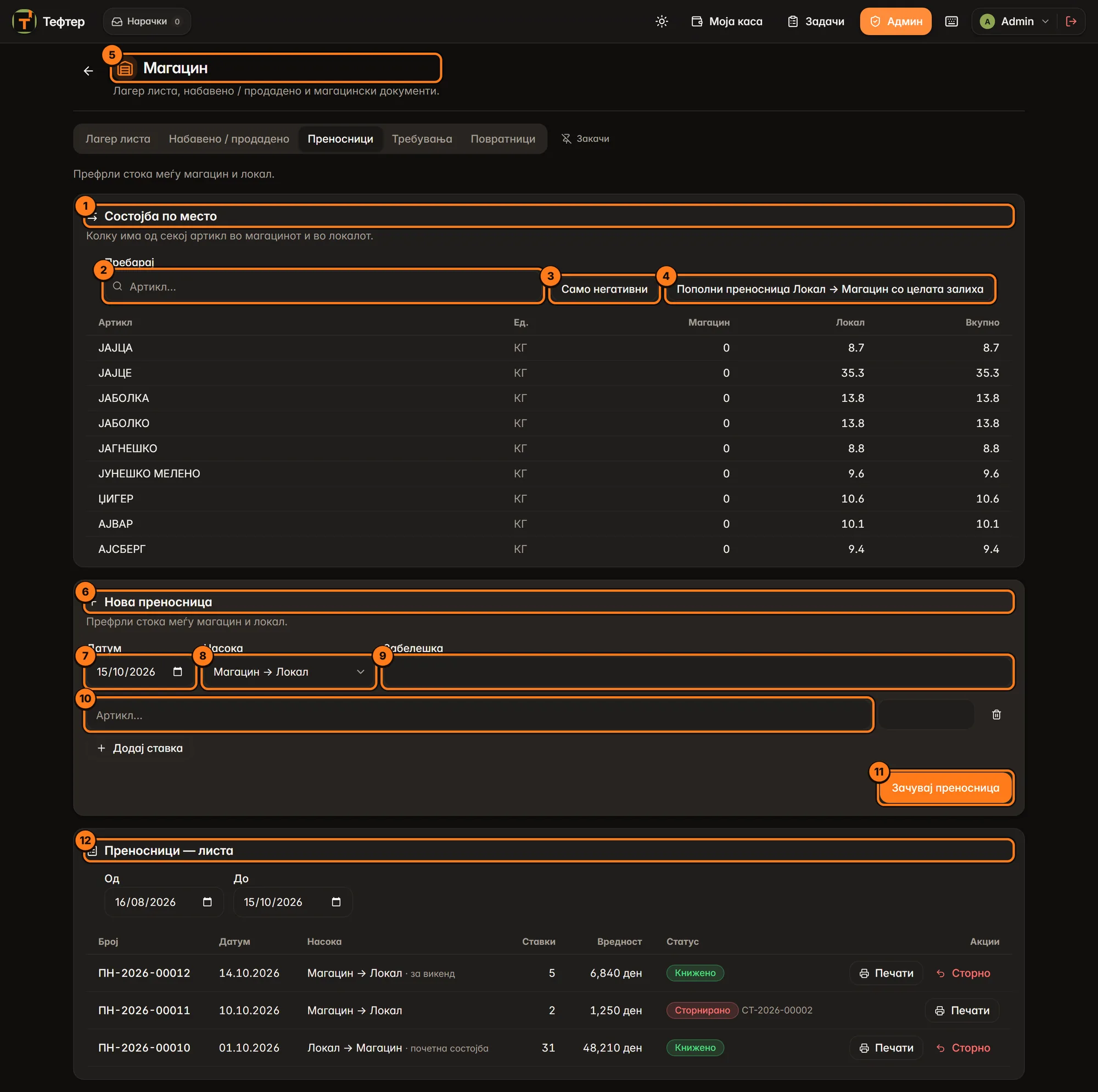Click Сторно for ПН-2026-00010
The image size is (1098, 1092).
click(x=963, y=1048)
